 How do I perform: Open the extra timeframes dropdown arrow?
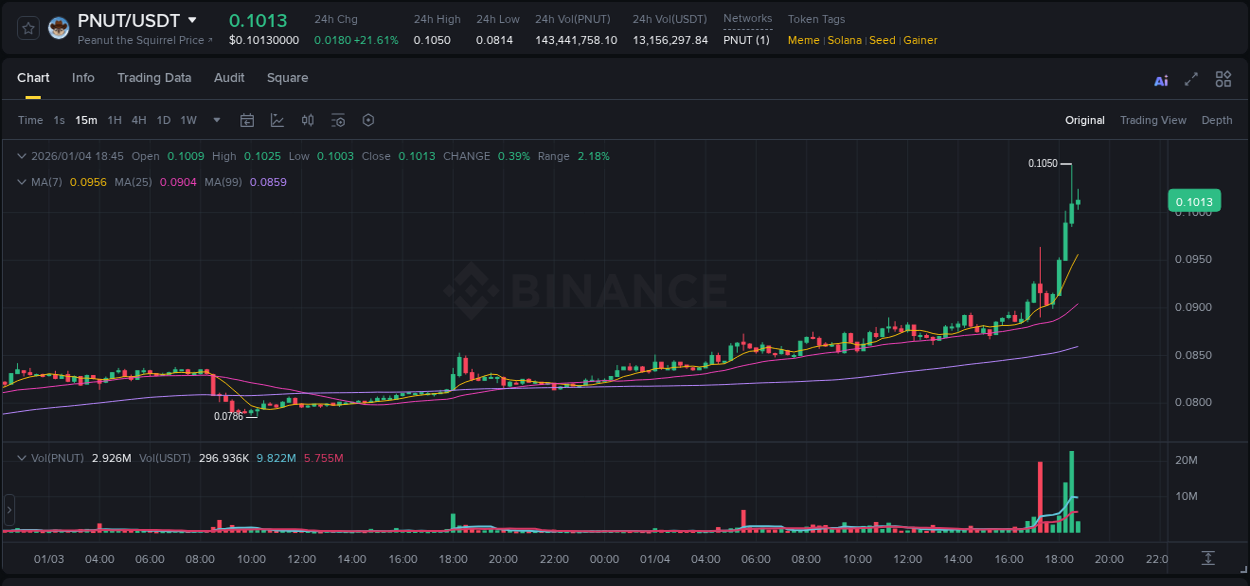[215, 120]
